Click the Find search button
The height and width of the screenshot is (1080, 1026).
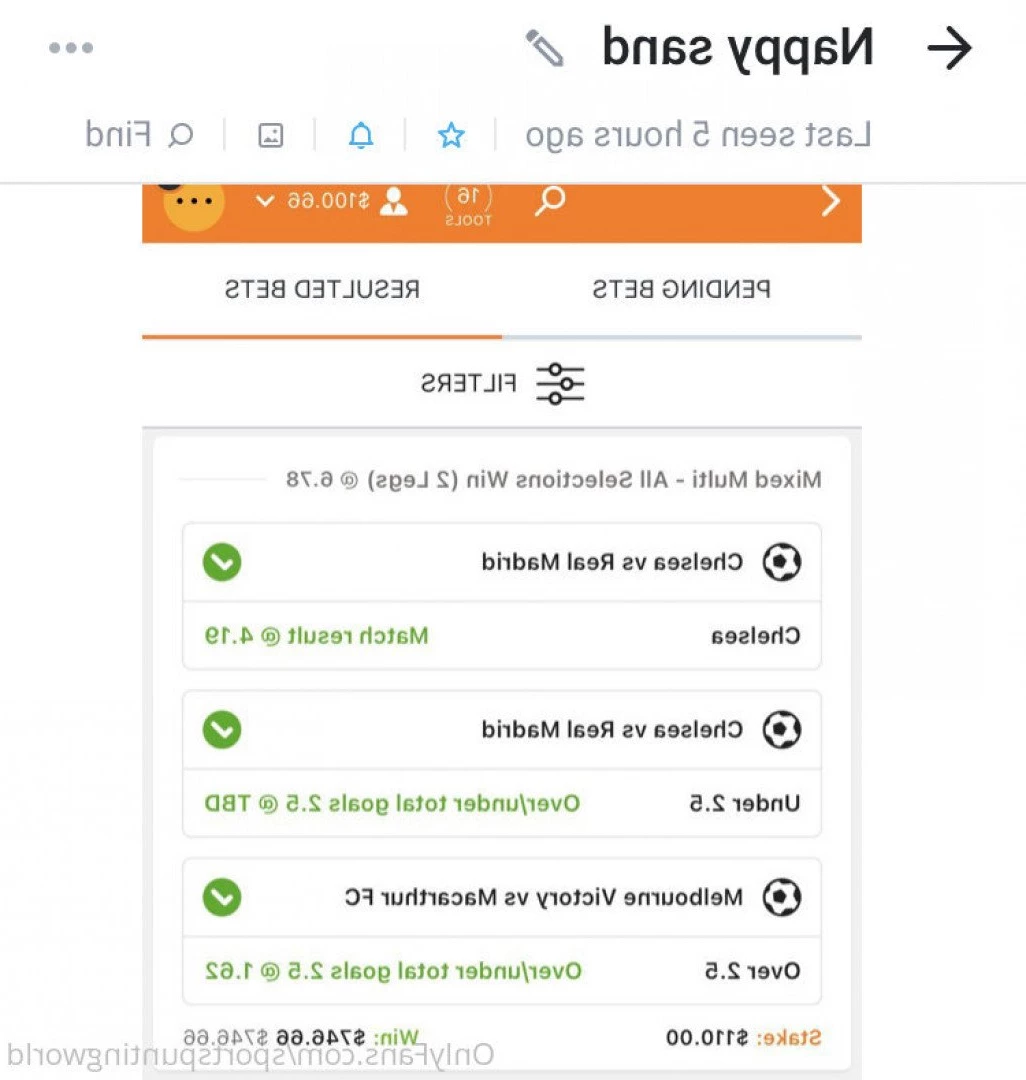[x=138, y=134]
